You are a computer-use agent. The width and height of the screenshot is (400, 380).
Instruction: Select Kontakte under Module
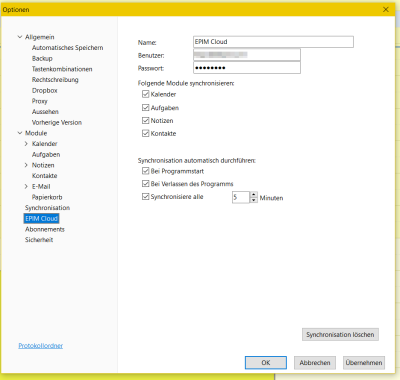click(45, 176)
